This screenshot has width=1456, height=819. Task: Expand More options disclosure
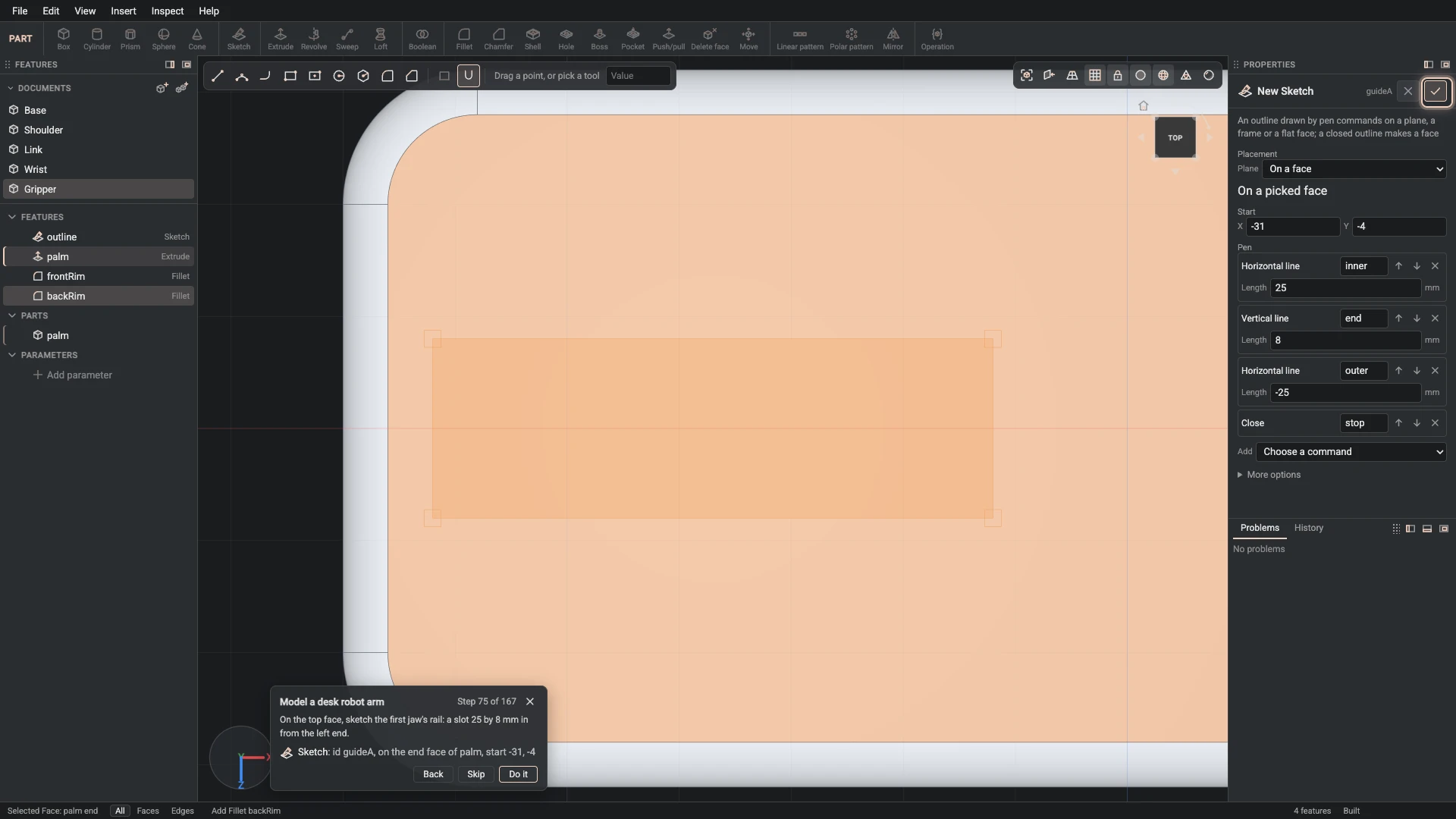(1269, 475)
